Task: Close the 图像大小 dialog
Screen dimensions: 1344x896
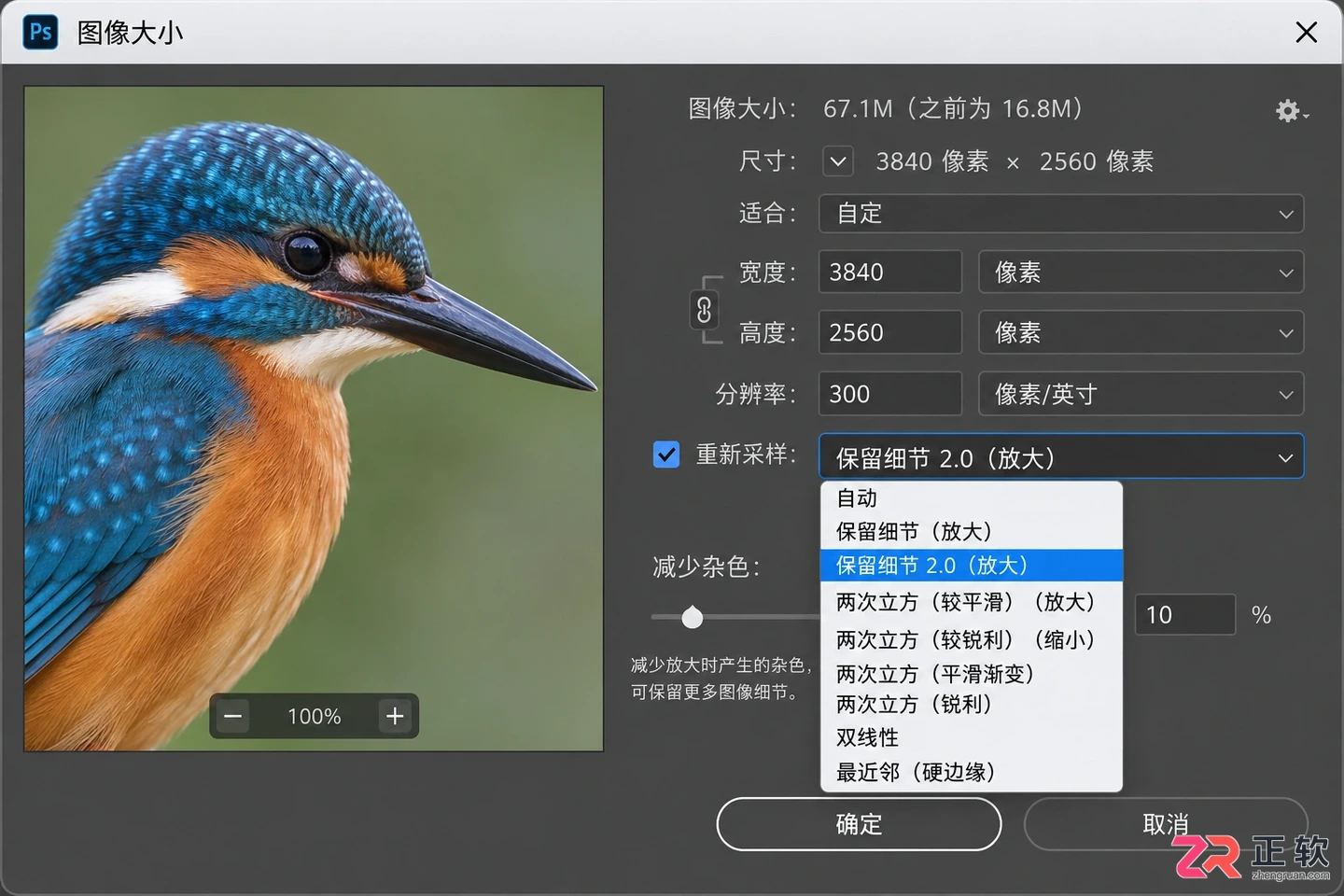Action: [x=1306, y=33]
